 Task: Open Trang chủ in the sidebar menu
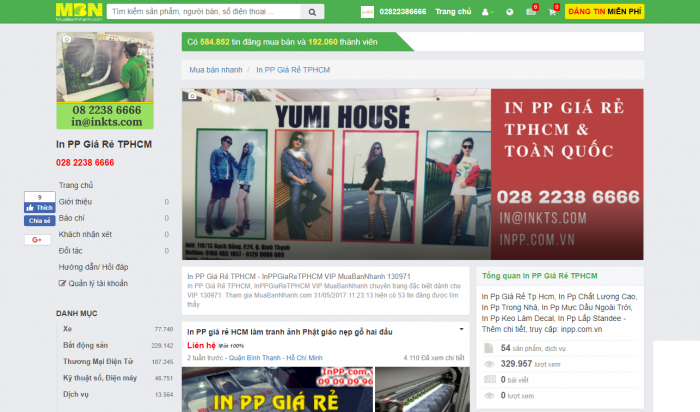coord(76,185)
